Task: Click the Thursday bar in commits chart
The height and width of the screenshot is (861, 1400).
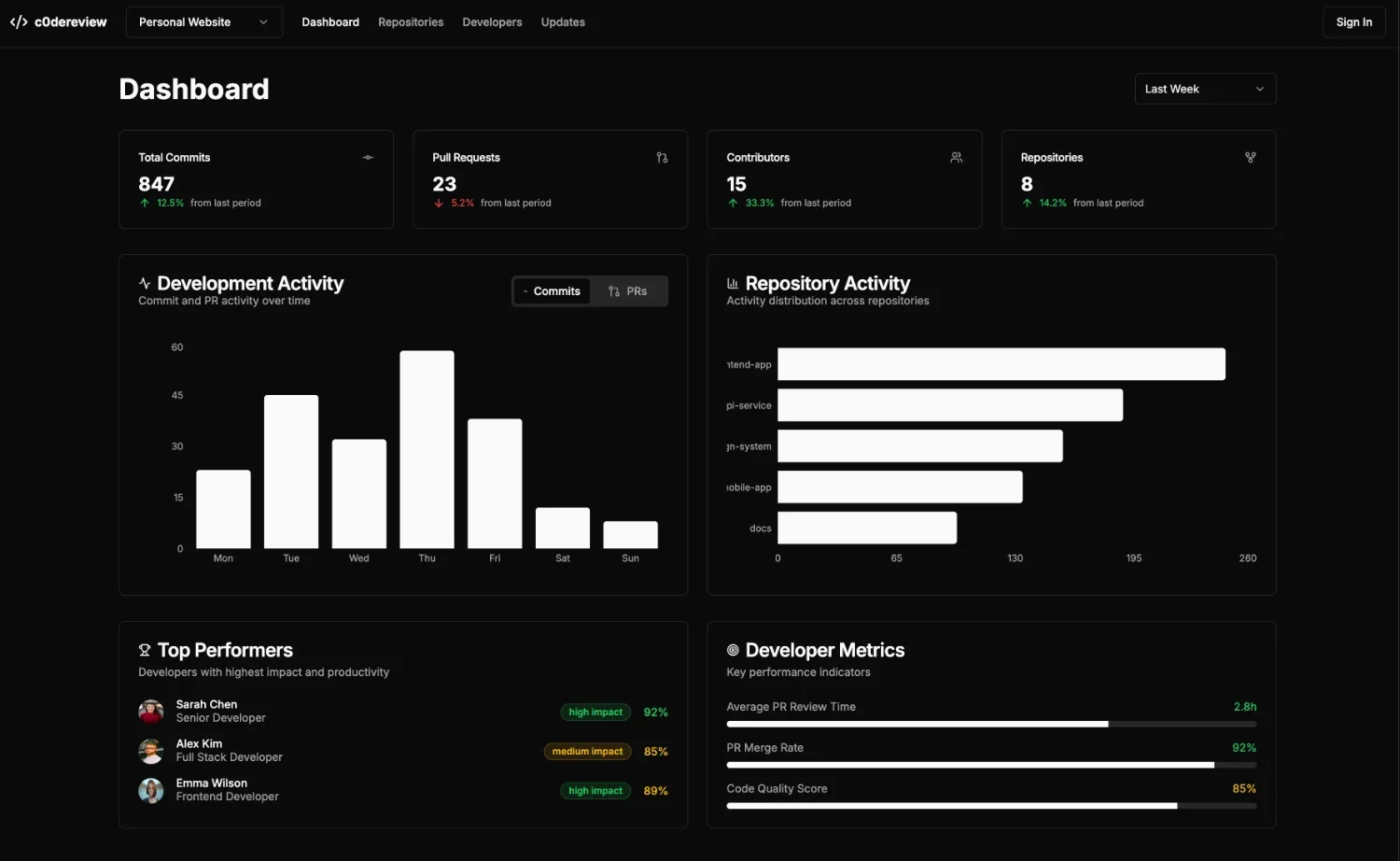Action: (x=427, y=449)
